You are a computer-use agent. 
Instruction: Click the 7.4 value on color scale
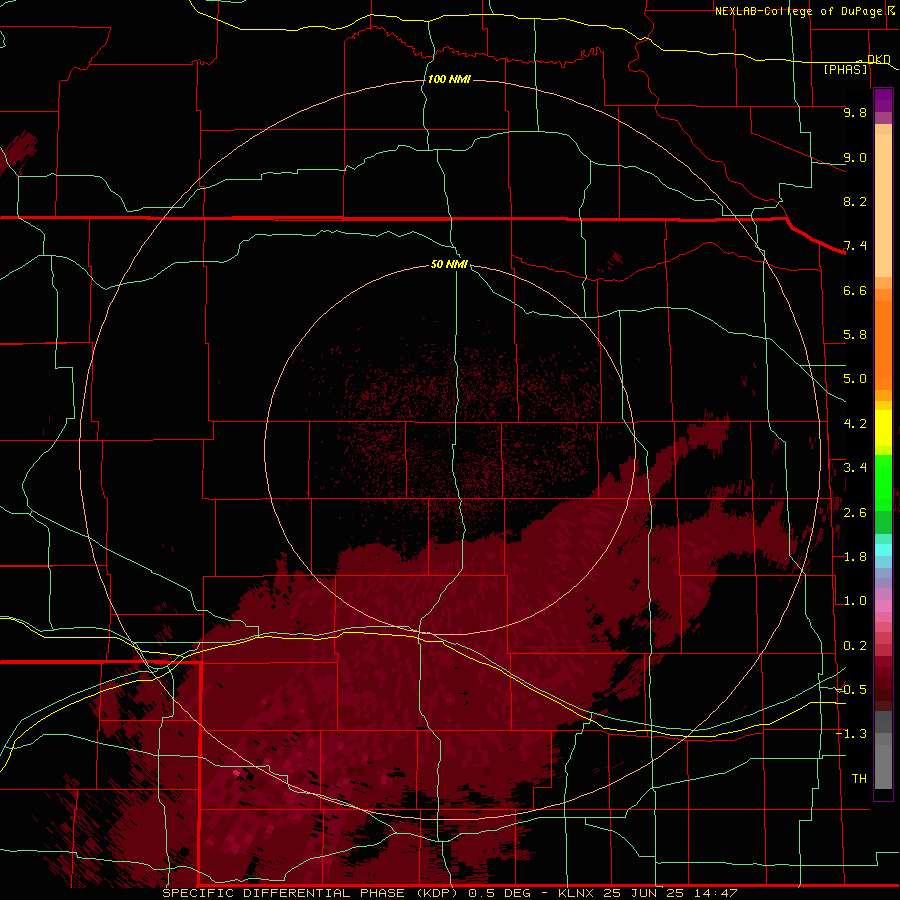pyautogui.click(x=855, y=246)
